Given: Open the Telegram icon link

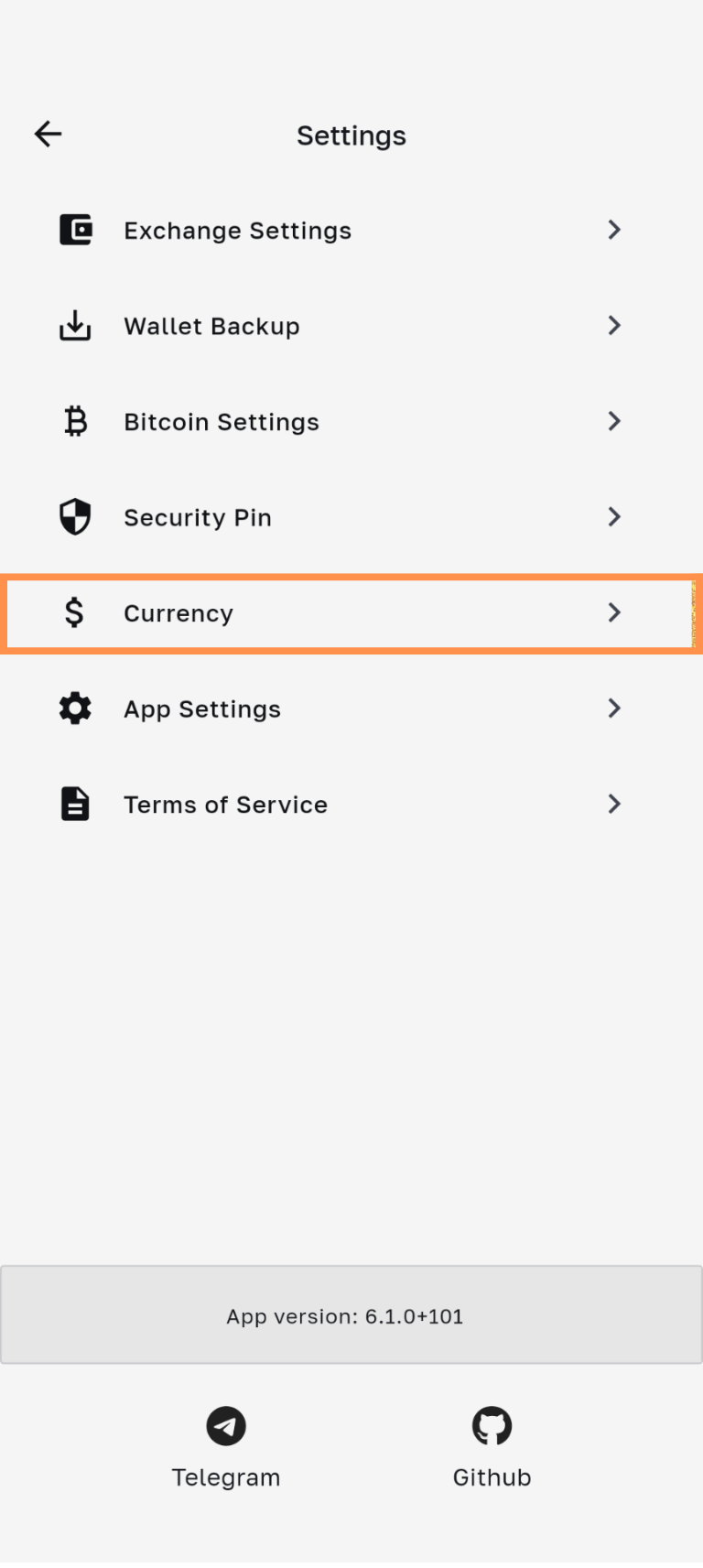Looking at the screenshot, I should coord(226,1425).
